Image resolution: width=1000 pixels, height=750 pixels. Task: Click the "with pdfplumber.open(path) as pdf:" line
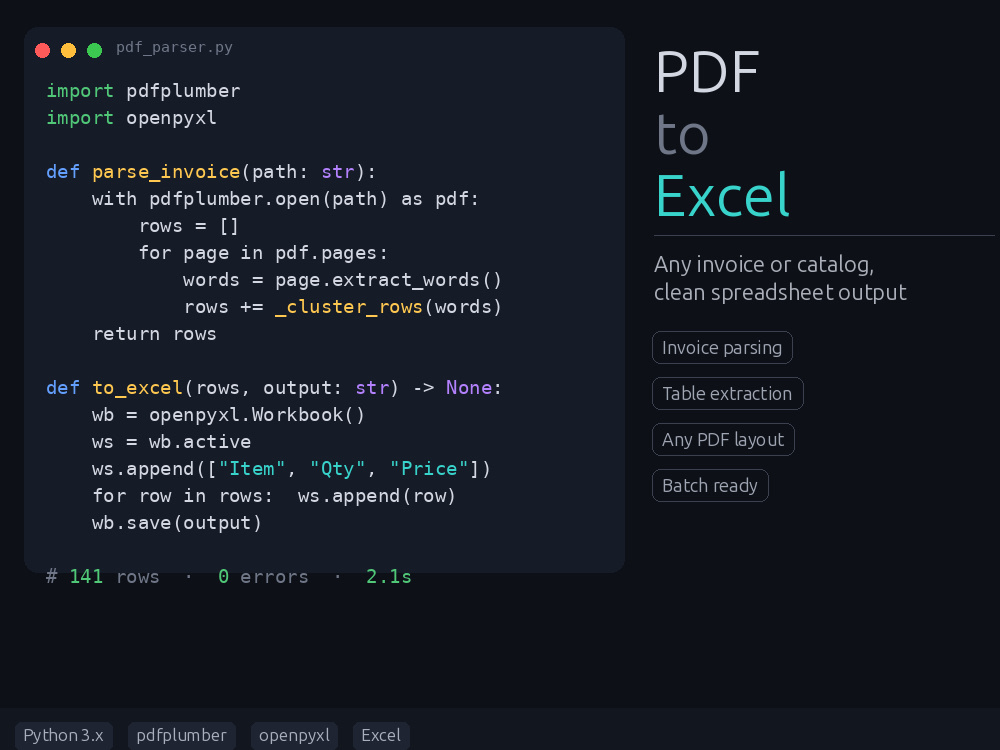pos(285,199)
